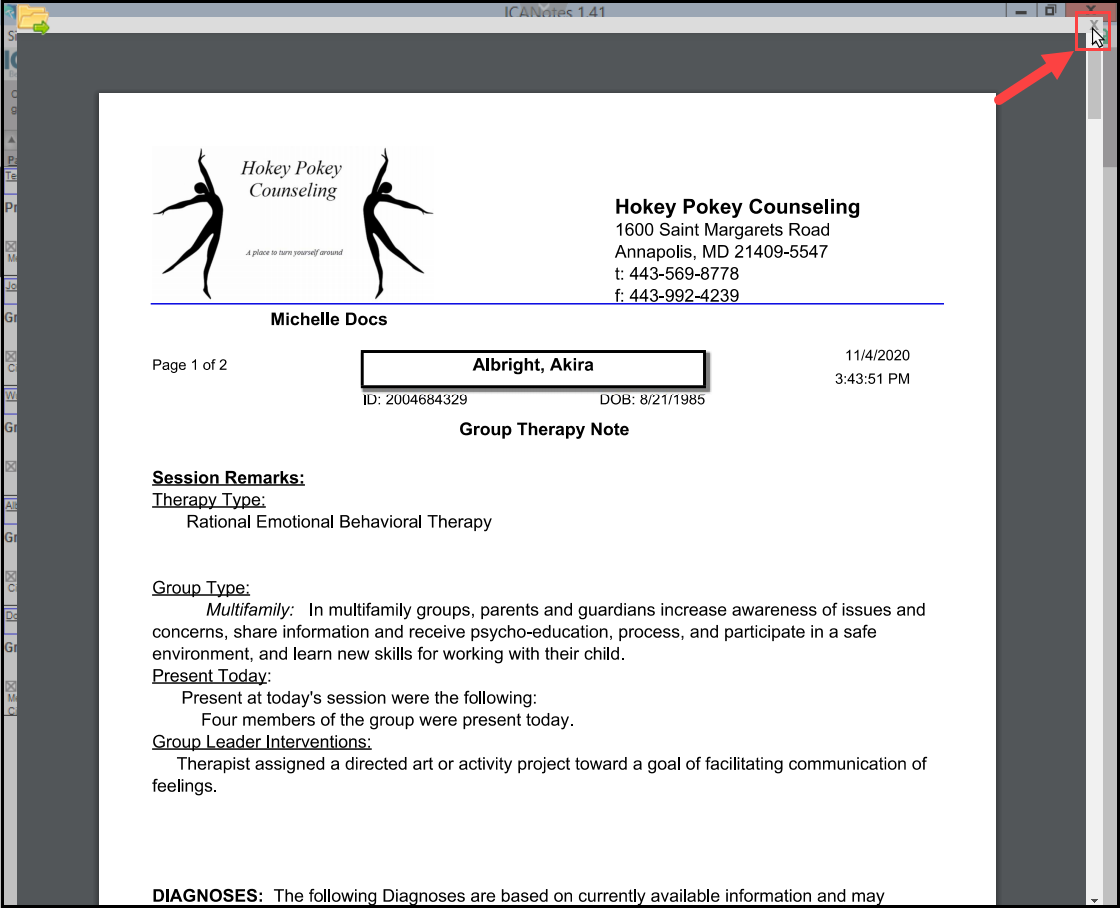The height and width of the screenshot is (908, 1120).
Task: Click the folder icon with green arrow
Action: pos(33,19)
